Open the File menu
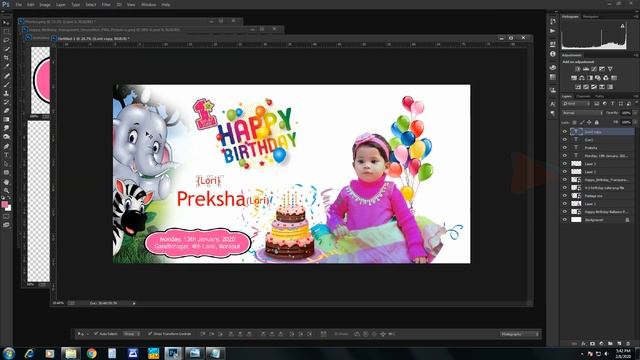 pyautogui.click(x=18, y=4)
